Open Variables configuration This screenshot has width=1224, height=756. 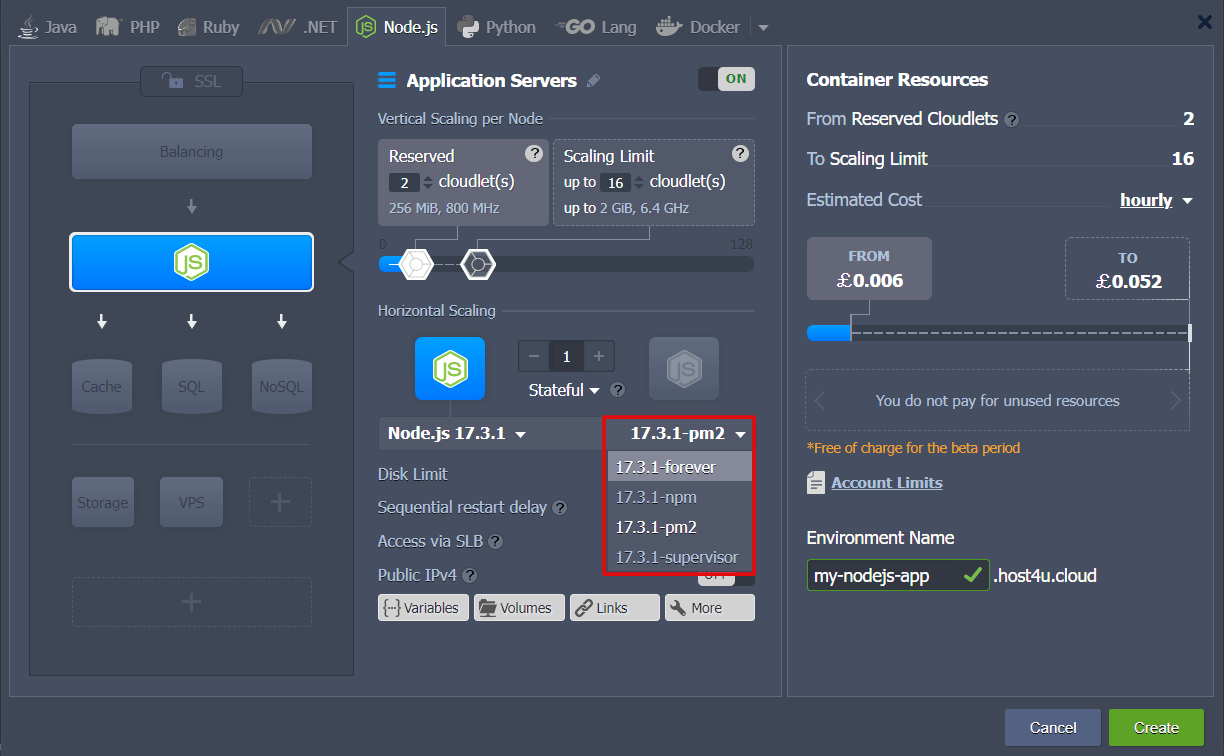[423, 607]
